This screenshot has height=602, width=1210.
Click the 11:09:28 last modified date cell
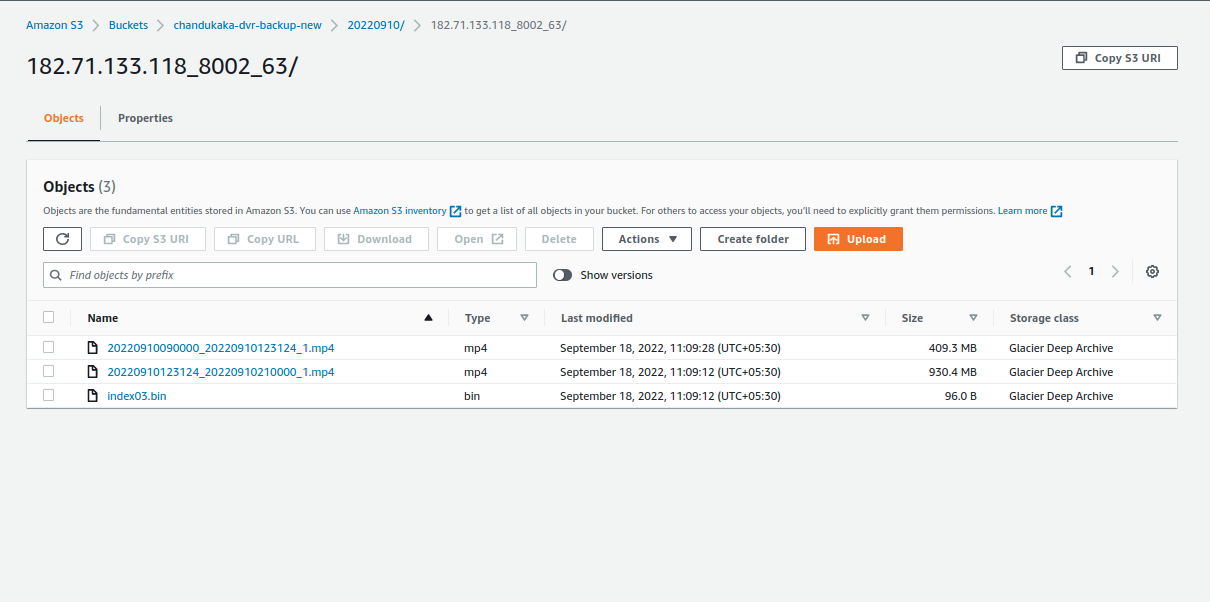click(670, 348)
